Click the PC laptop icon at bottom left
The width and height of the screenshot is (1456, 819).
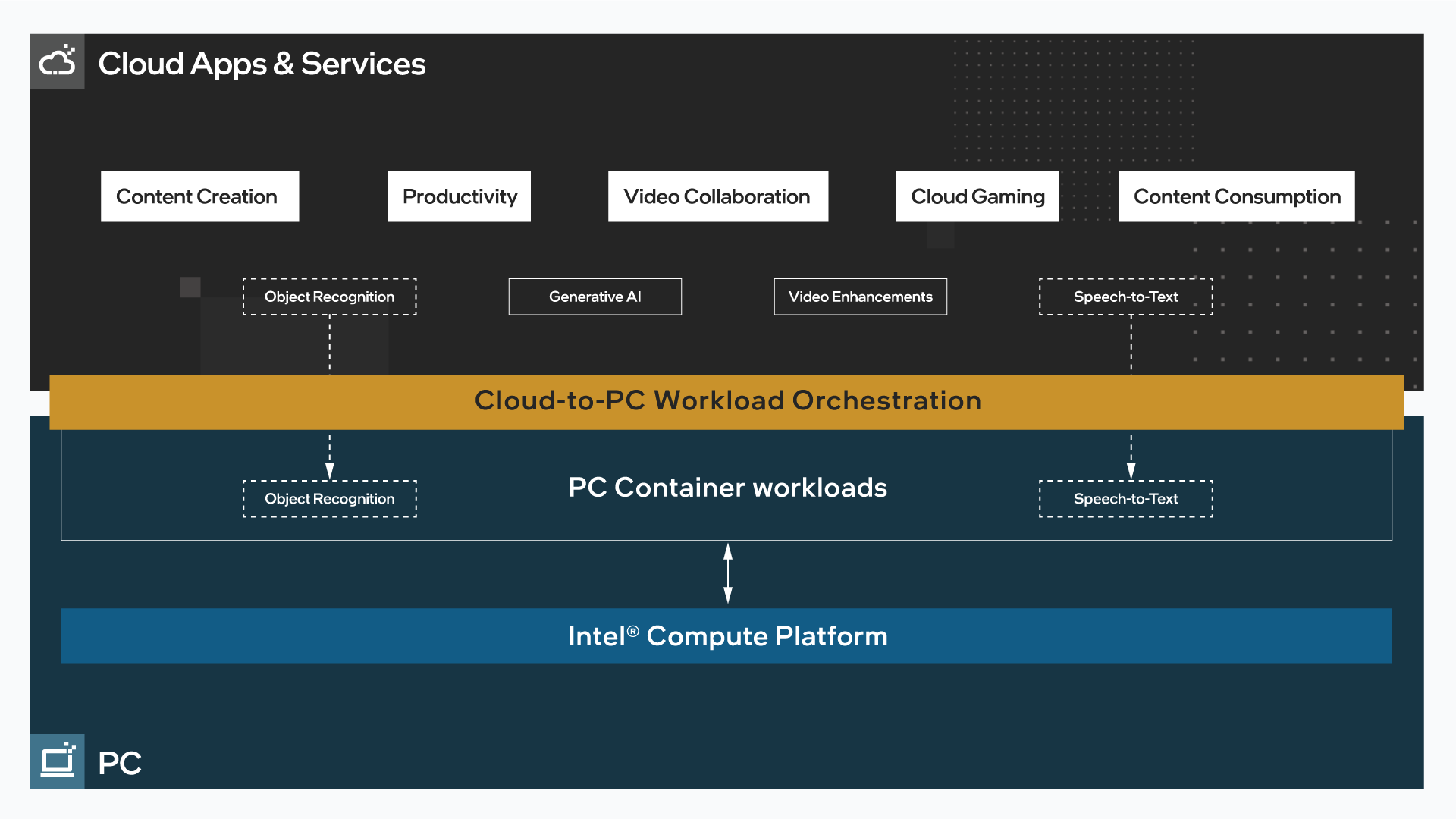click(x=57, y=761)
